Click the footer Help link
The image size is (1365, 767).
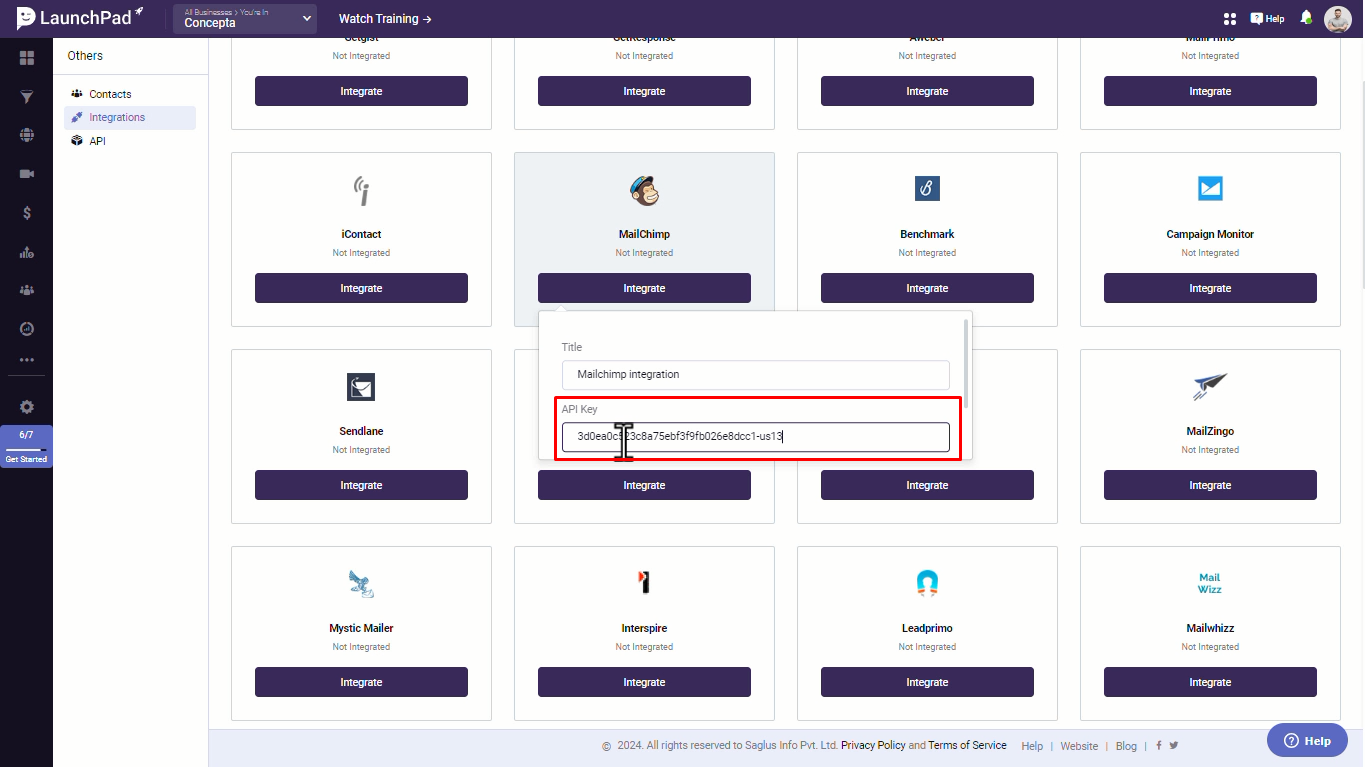[x=1032, y=746]
